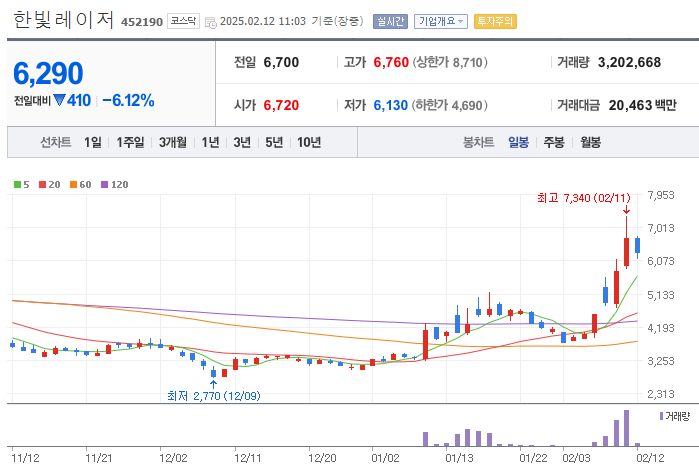Select the 3년 line chart period

tap(242, 142)
